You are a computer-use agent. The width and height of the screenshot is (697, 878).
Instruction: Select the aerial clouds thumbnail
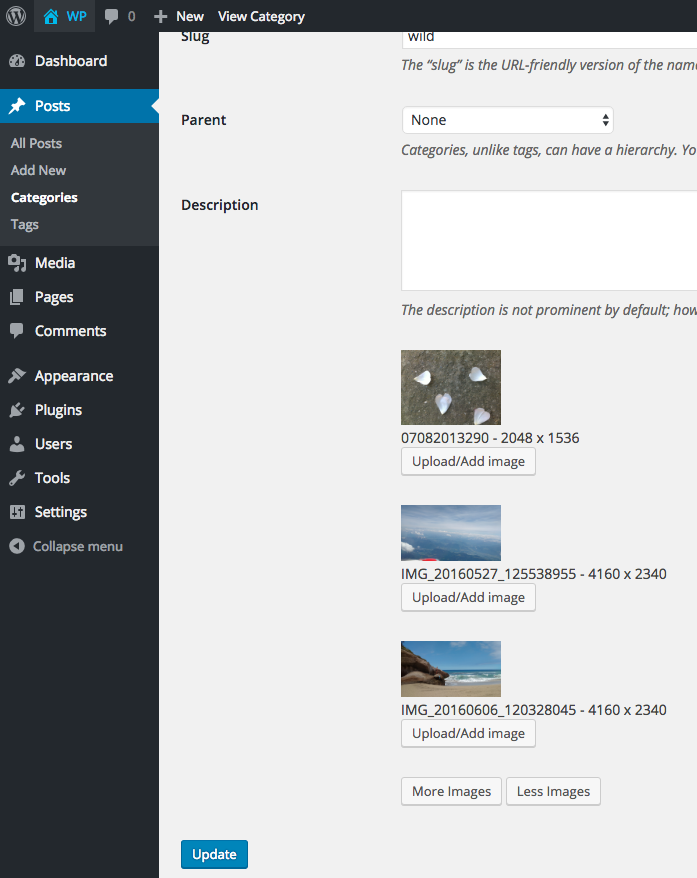(451, 533)
